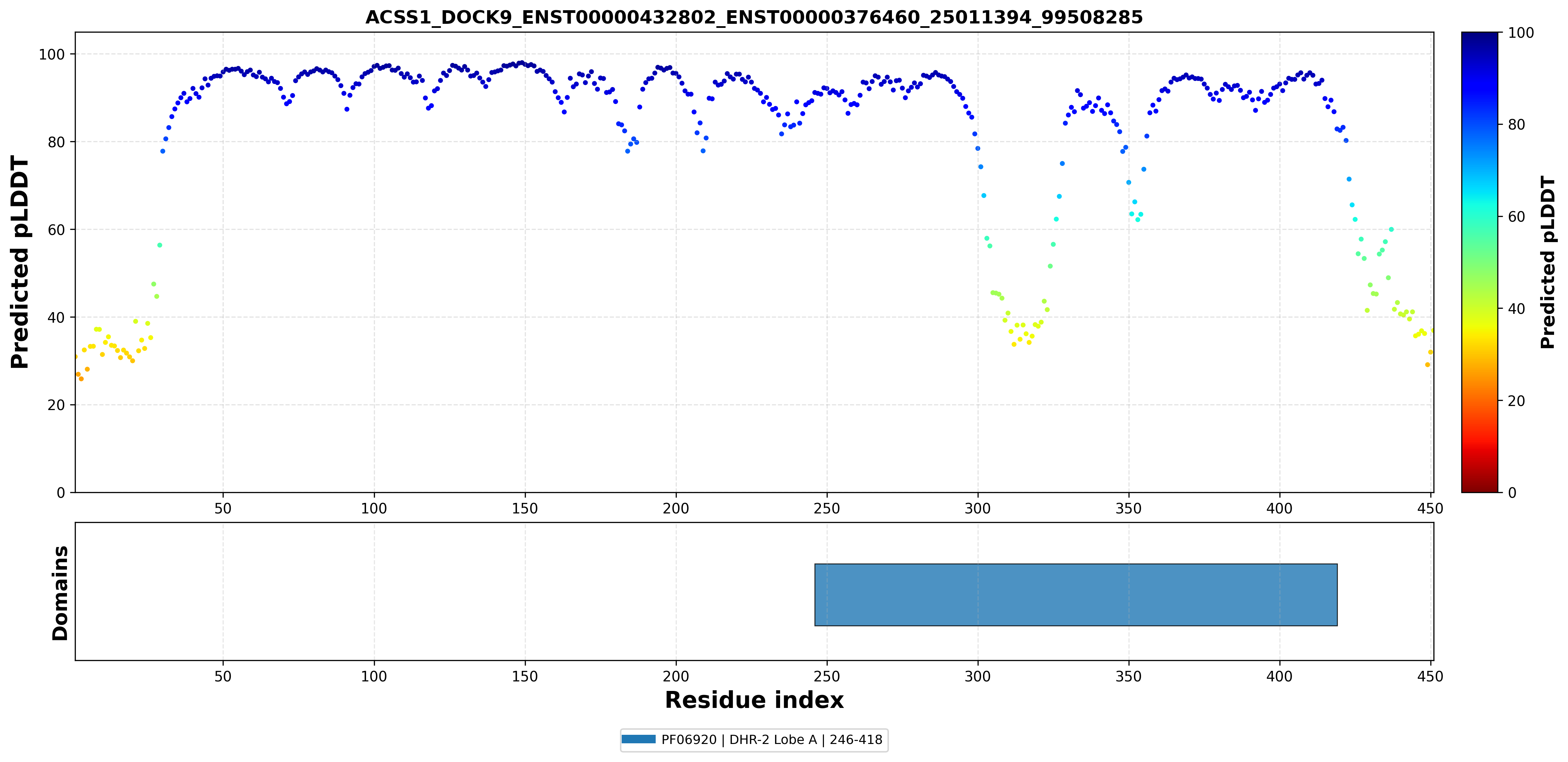Click the 50 tick below the scatter plot
Viewport: 1568px width, 762px height.
(x=223, y=509)
